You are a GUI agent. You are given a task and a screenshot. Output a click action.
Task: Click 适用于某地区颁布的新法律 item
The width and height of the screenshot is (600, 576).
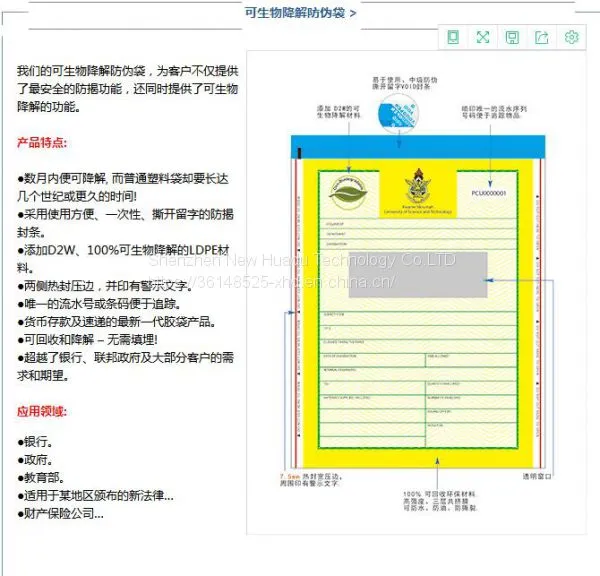(95, 496)
